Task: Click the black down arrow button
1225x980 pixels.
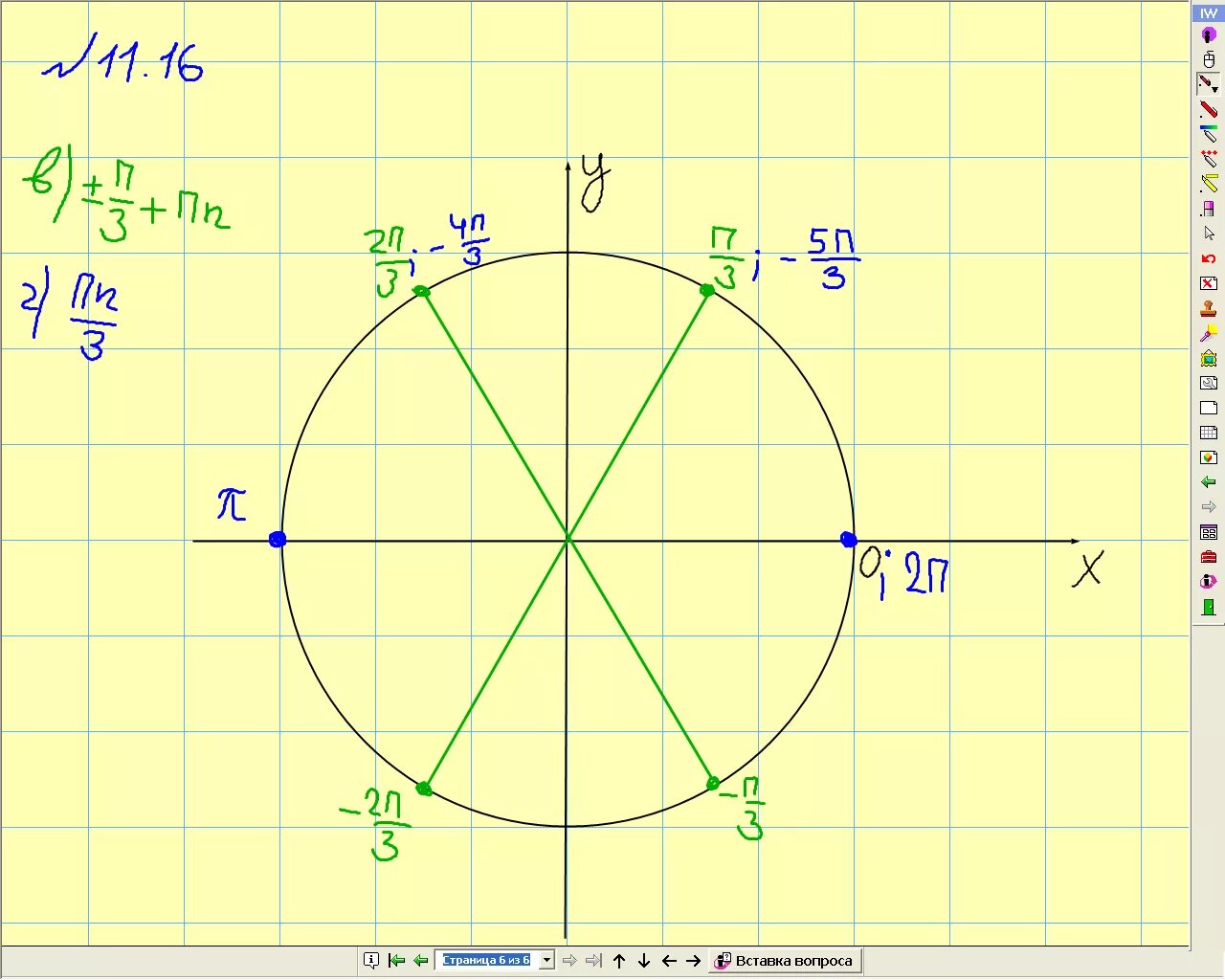Action: 644,961
